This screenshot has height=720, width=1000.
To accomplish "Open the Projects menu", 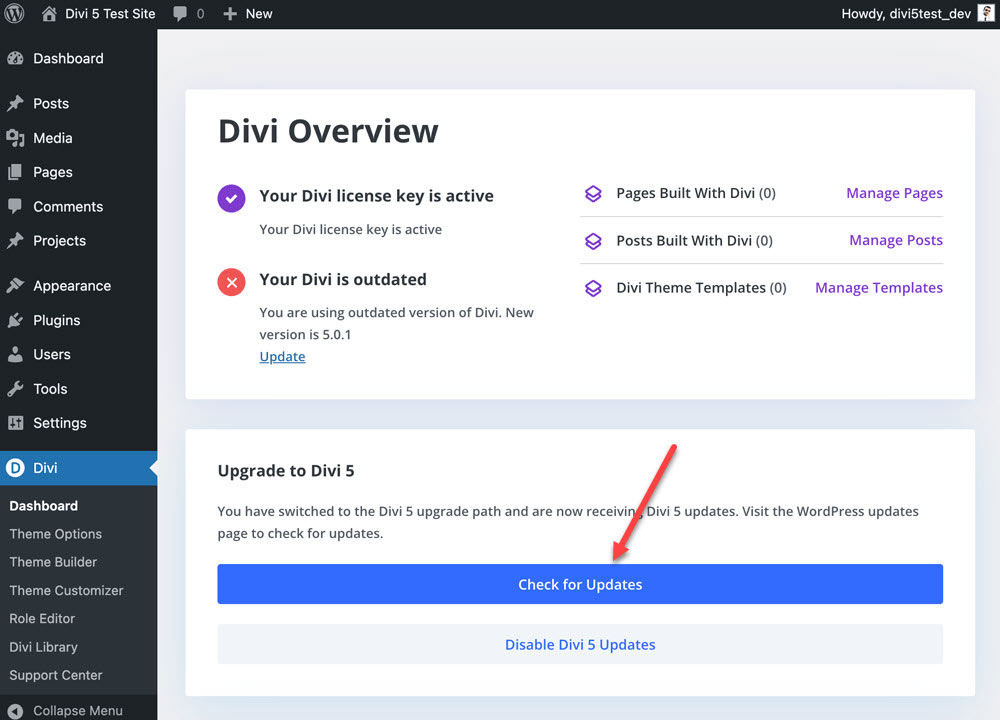I will coord(78,240).
